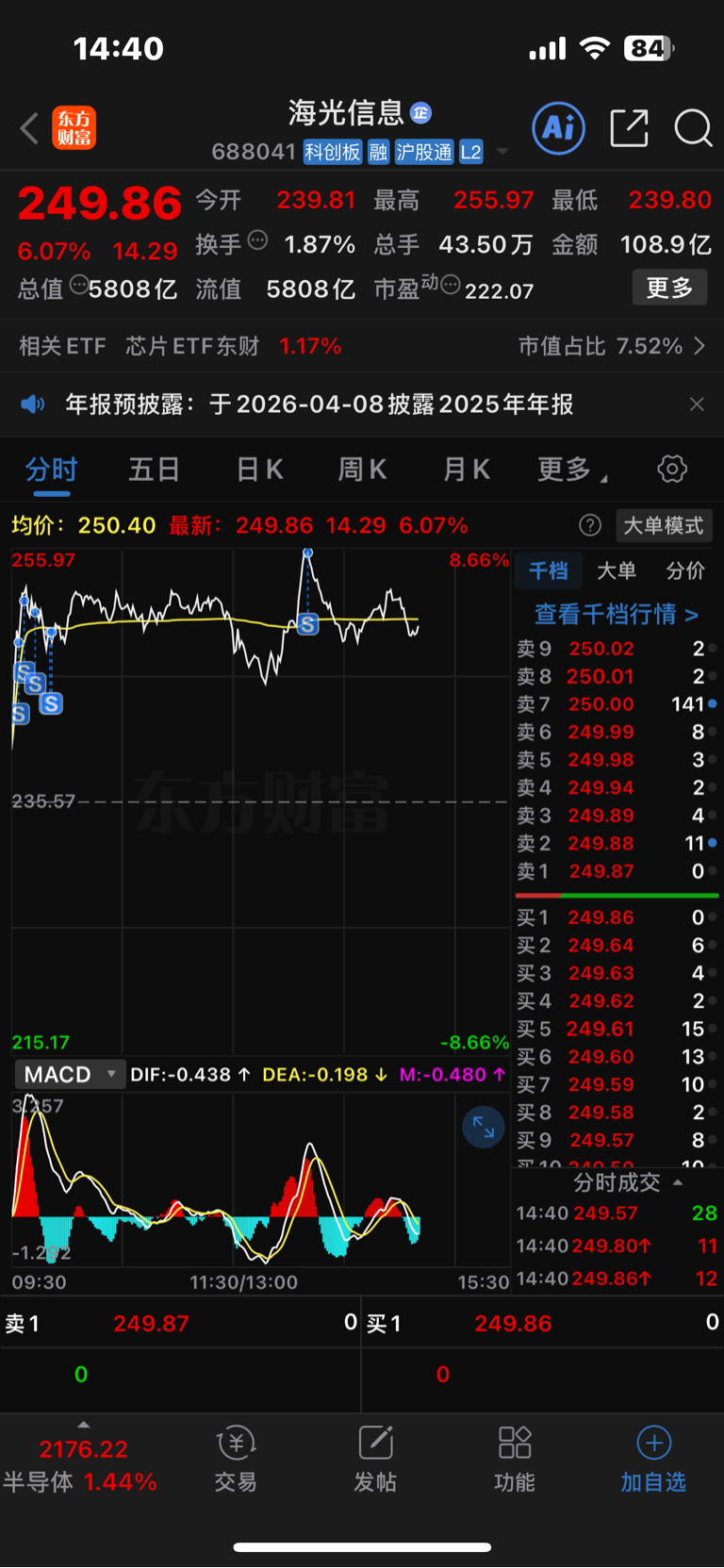
Task: Collapse the 分时成交 panel arrow
Action: click(678, 1182)
